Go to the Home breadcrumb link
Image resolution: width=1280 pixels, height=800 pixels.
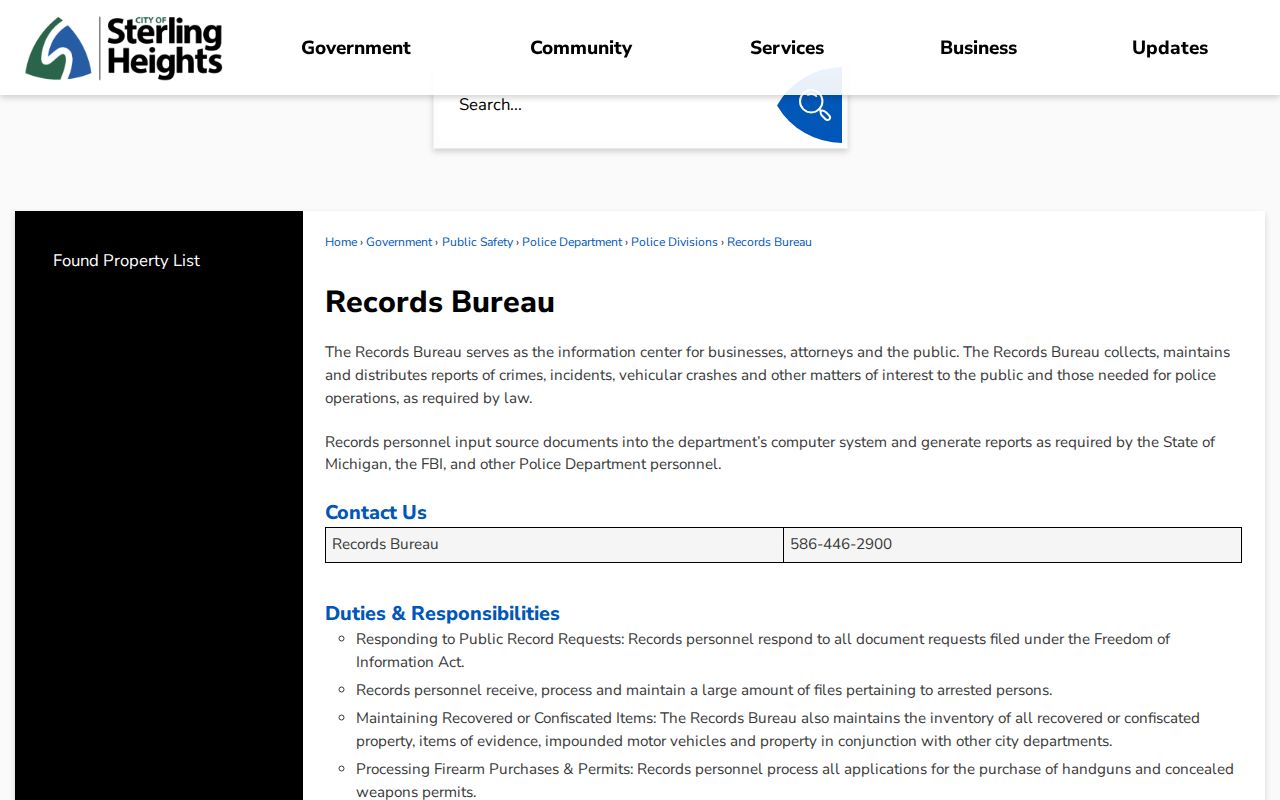pyautogui.click(x=341, y=242)
